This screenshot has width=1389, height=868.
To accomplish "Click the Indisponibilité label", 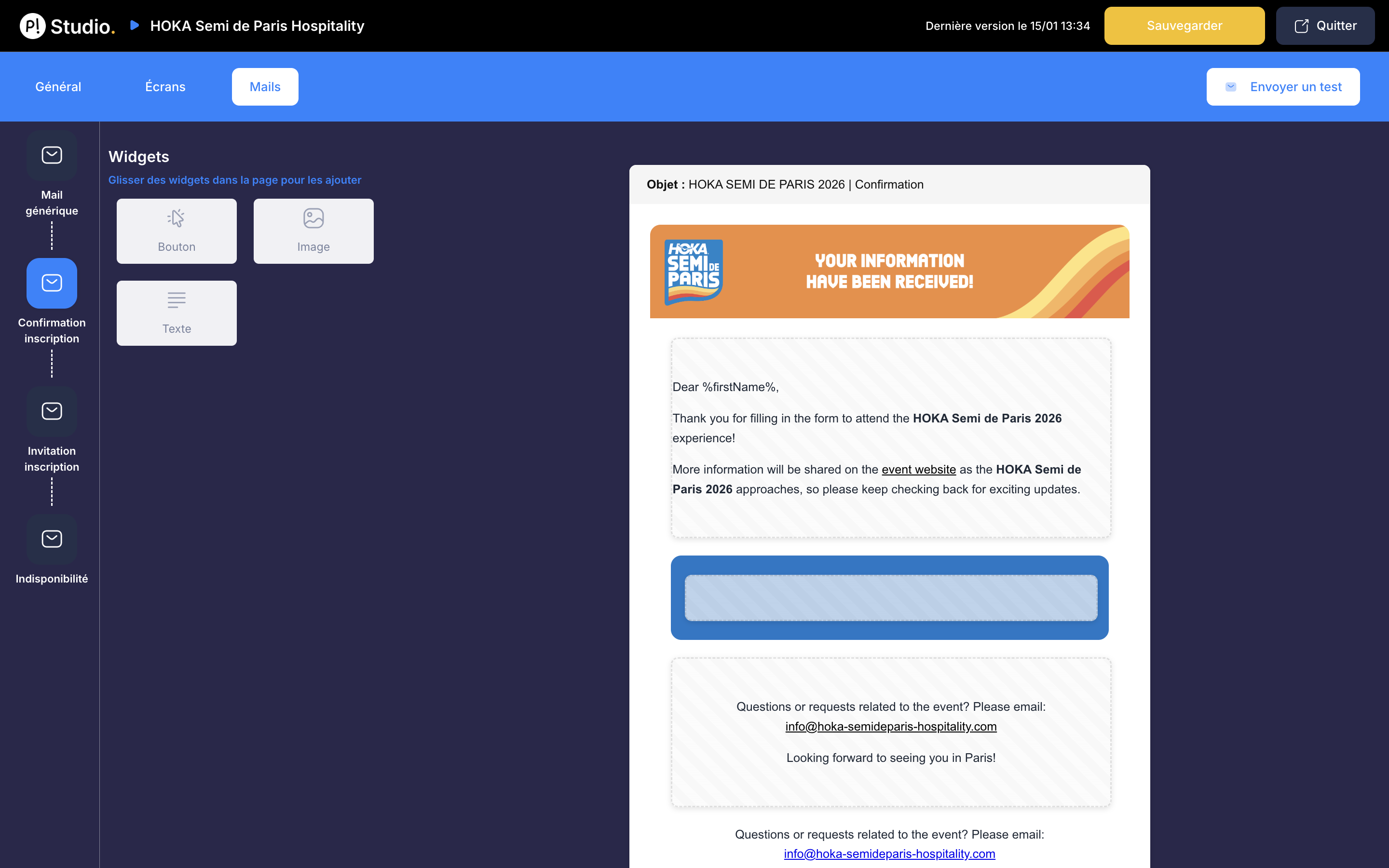I will [x=52, y=579].
